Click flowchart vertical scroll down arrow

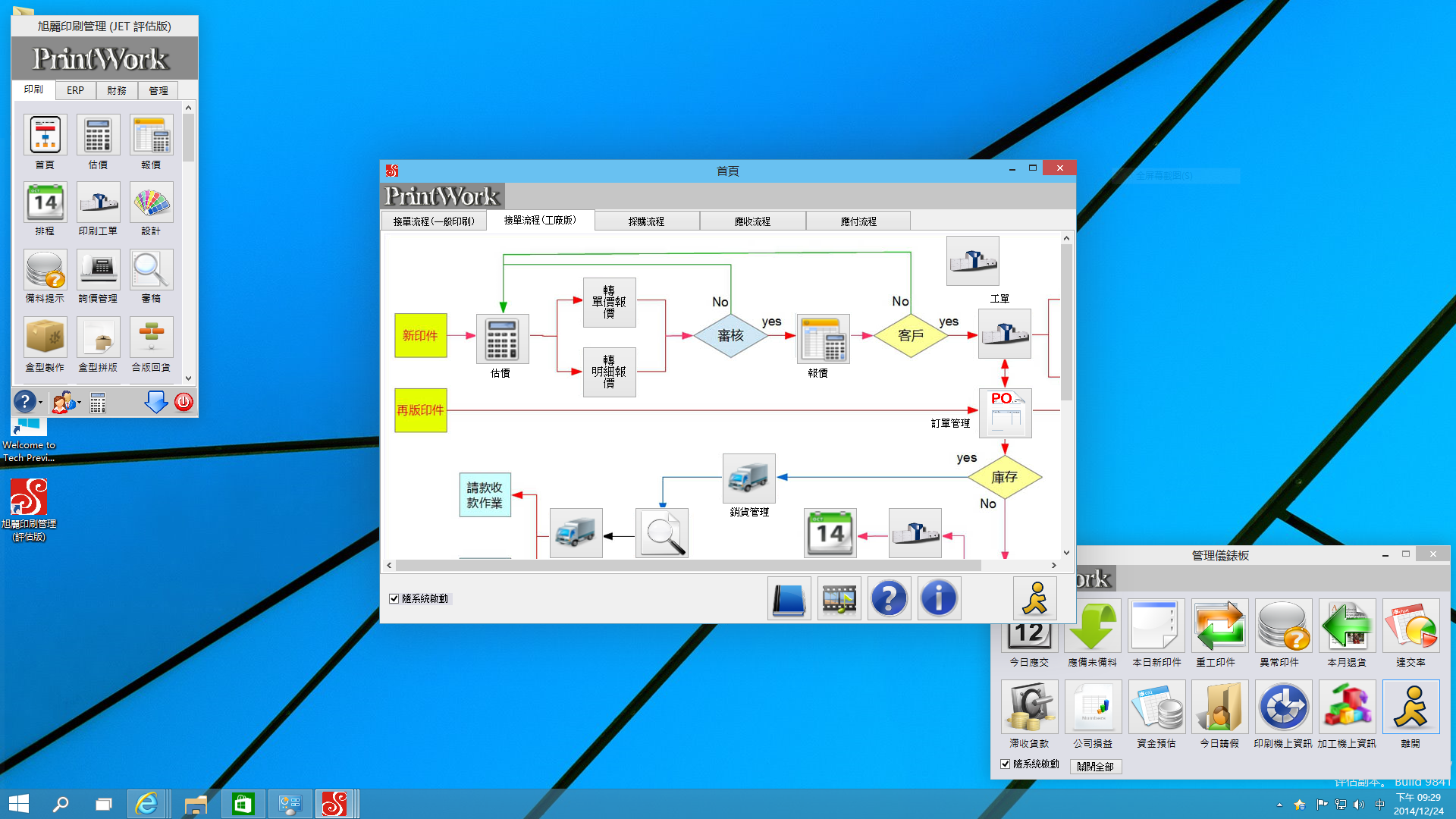[x=1066, y=553]
